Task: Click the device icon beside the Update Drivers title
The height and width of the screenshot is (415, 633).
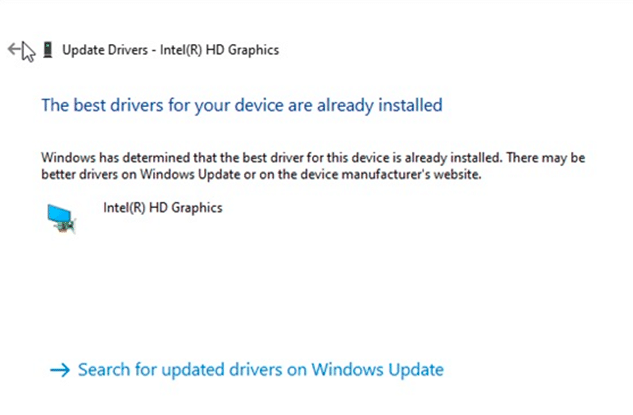Action: pyautogui.click(x=48, y=50)
